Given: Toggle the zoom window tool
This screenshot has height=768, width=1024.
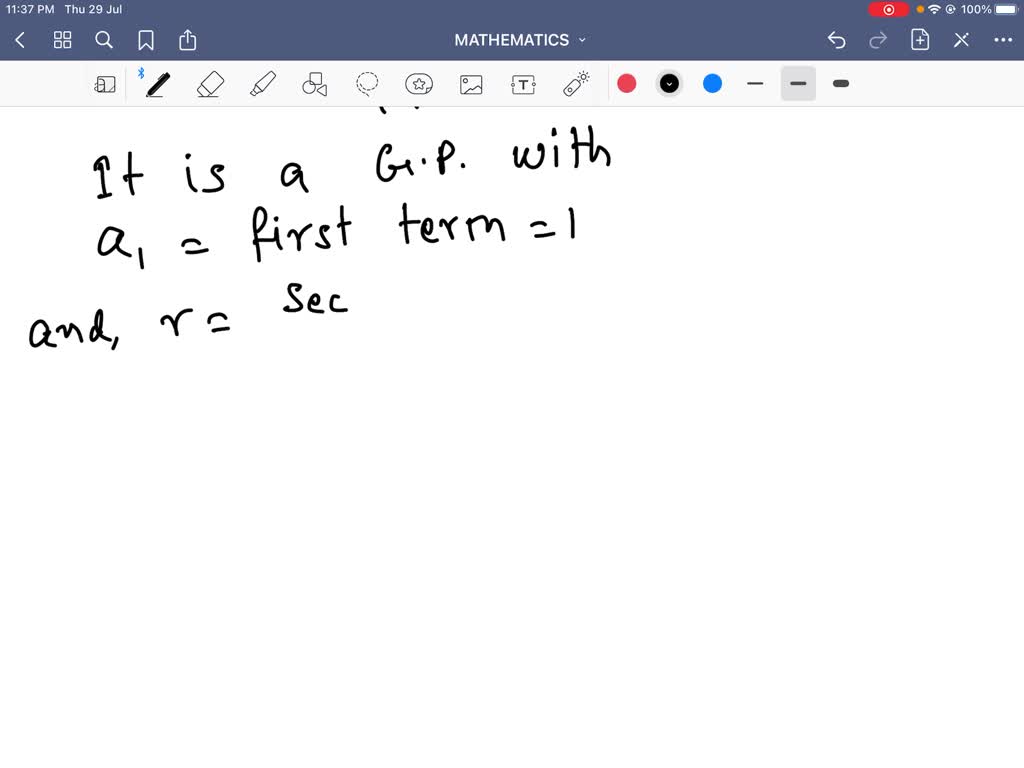Looking at the screenshot, I should (105, 84).
